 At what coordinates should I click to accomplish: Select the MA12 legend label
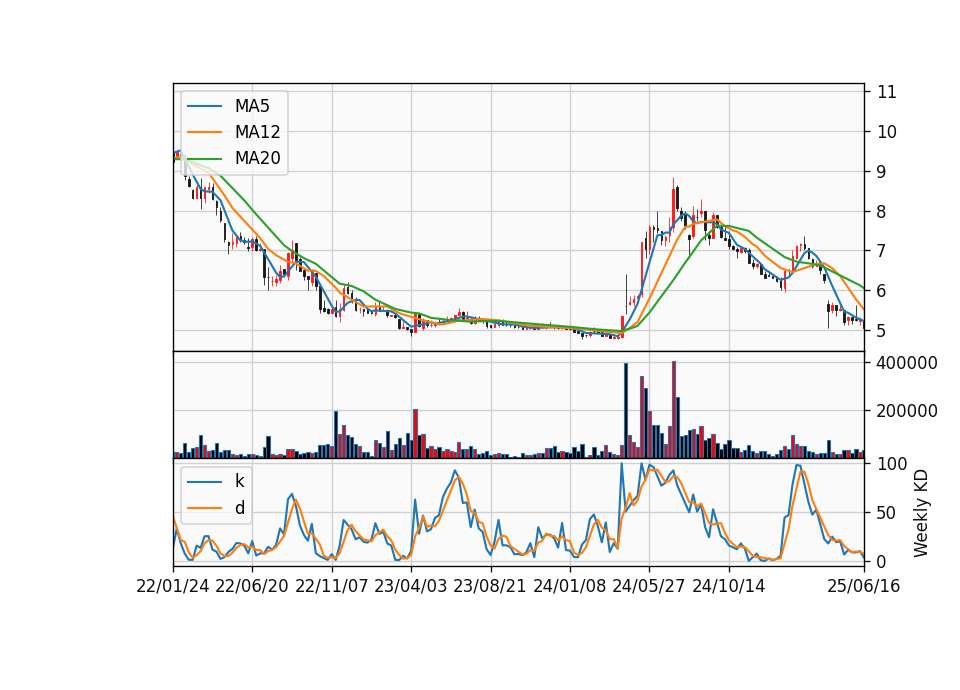[x=257, y=132]
